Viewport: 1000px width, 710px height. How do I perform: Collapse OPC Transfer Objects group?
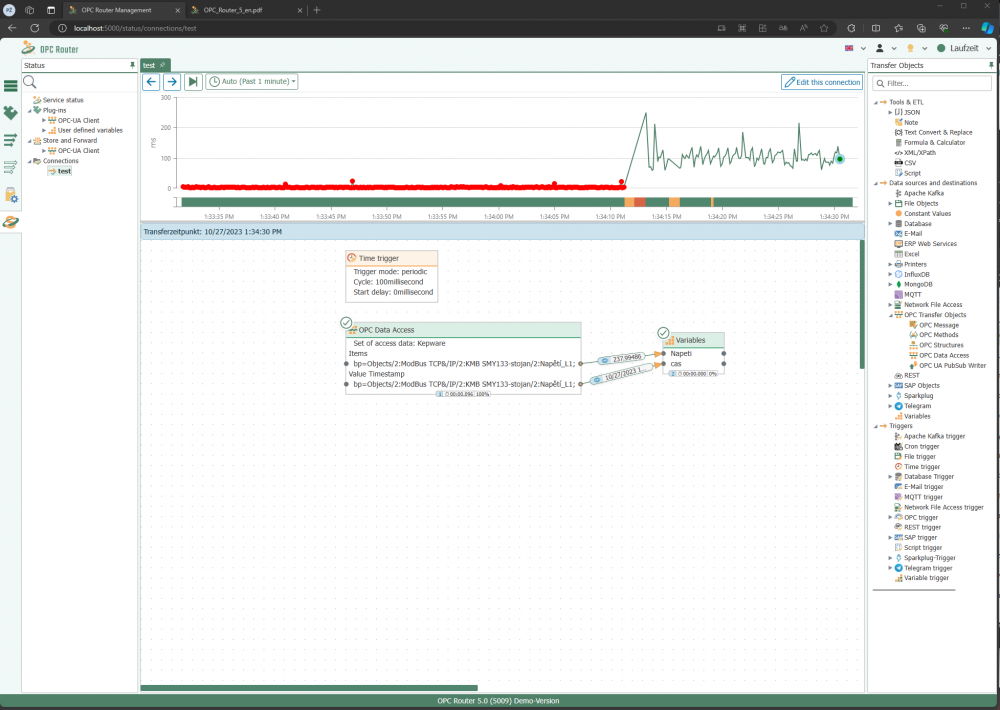click(x=890, y=315)
